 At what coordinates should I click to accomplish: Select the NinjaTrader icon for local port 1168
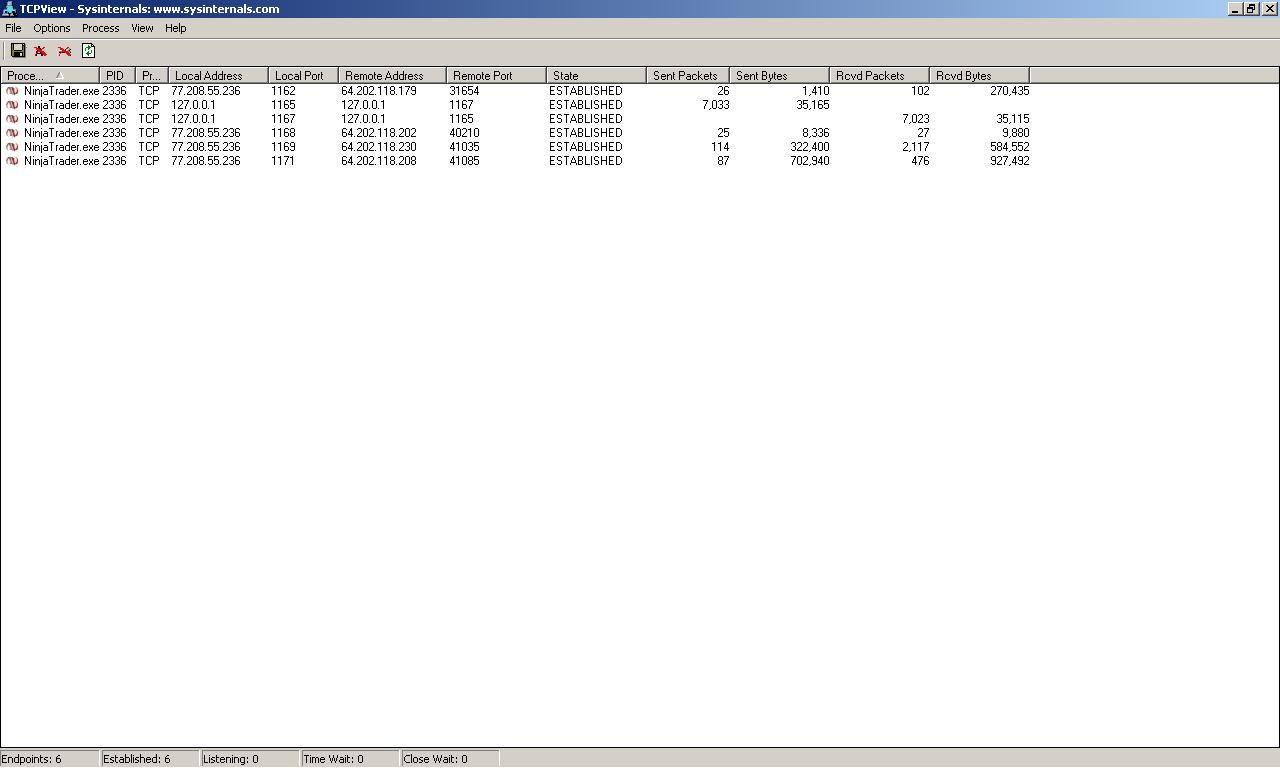pos(12,133)
